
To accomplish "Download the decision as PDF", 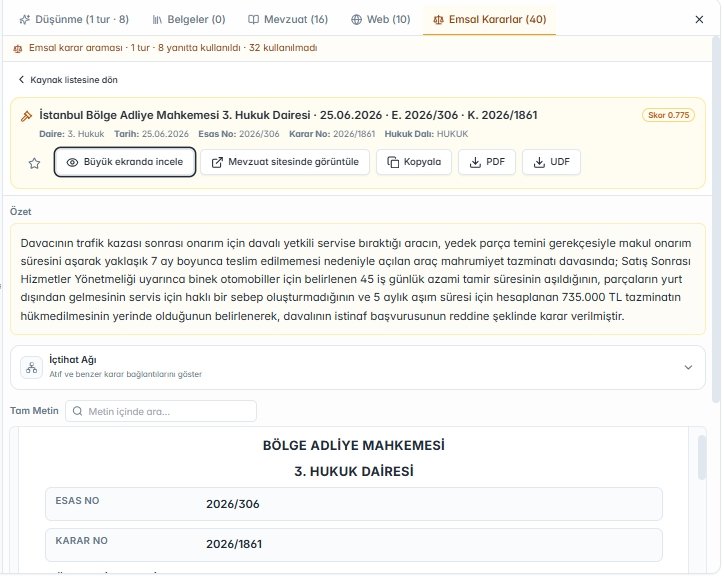I will click(x=487, y=162).
